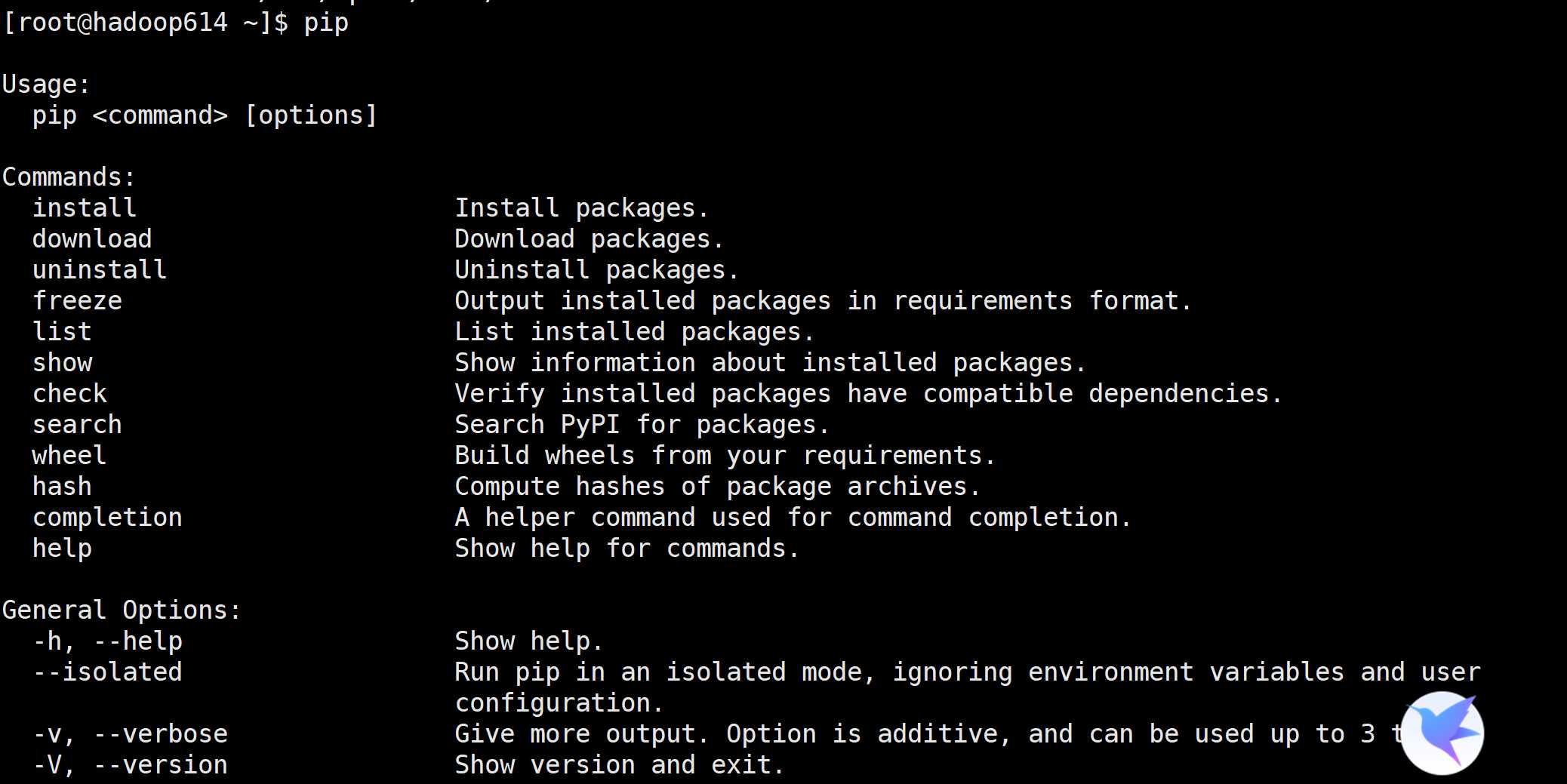The width and height of the screenshot is (1567, 784).
Task: Click the 'freeze' command name
Action: 77,300
